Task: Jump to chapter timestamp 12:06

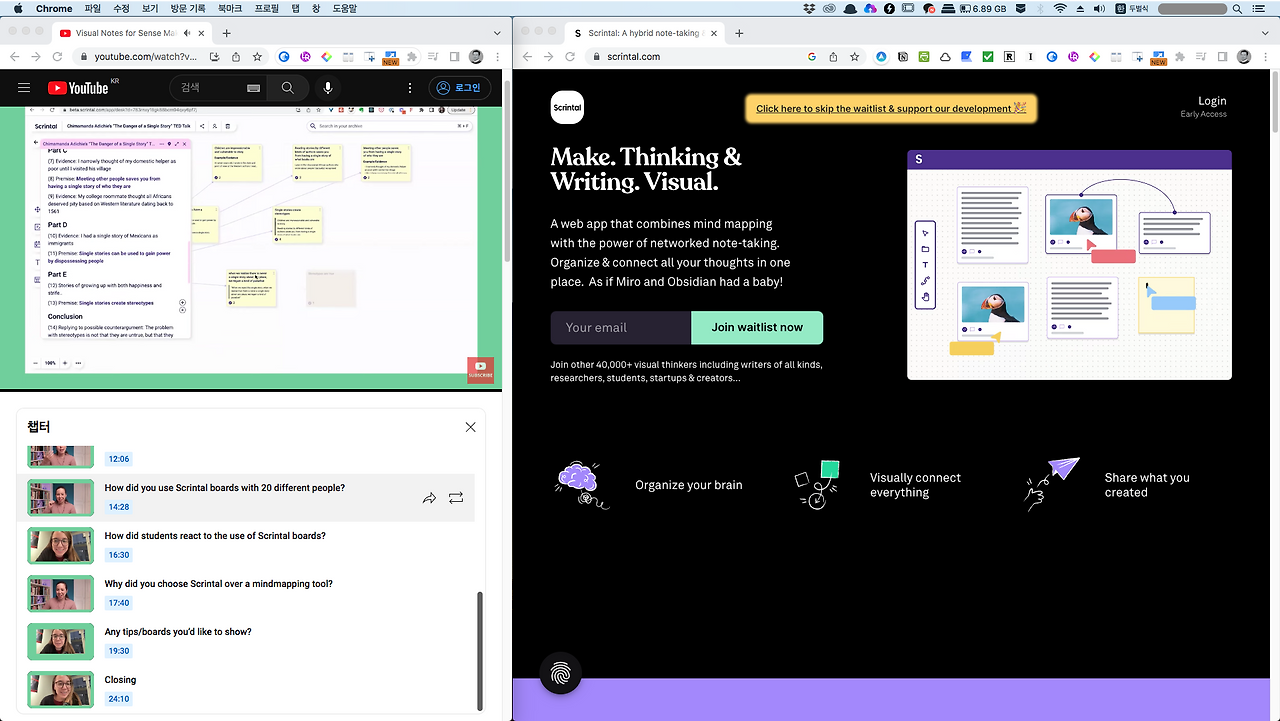Action: point(119,459)
